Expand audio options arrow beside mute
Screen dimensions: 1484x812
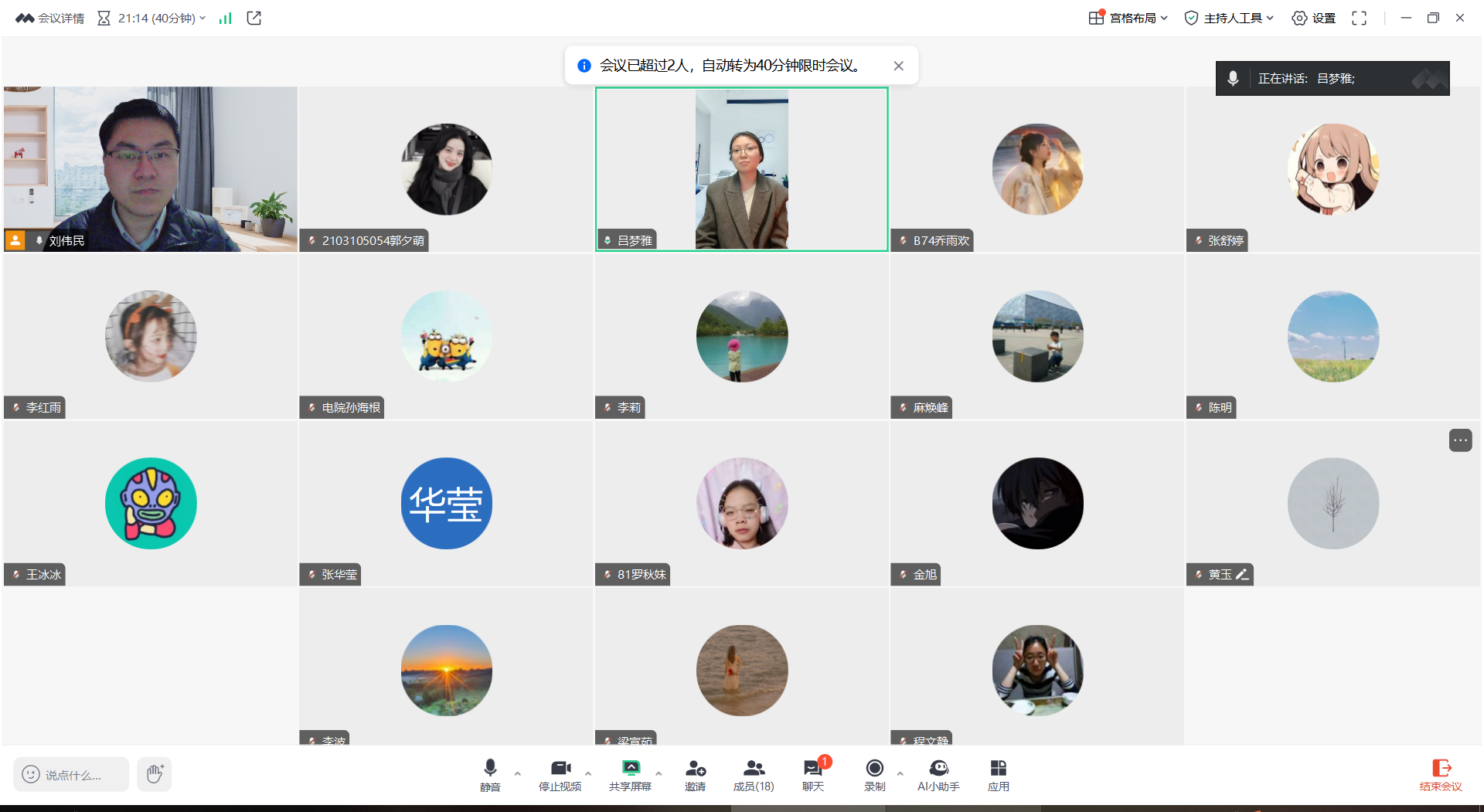click(x=518, y=773)
